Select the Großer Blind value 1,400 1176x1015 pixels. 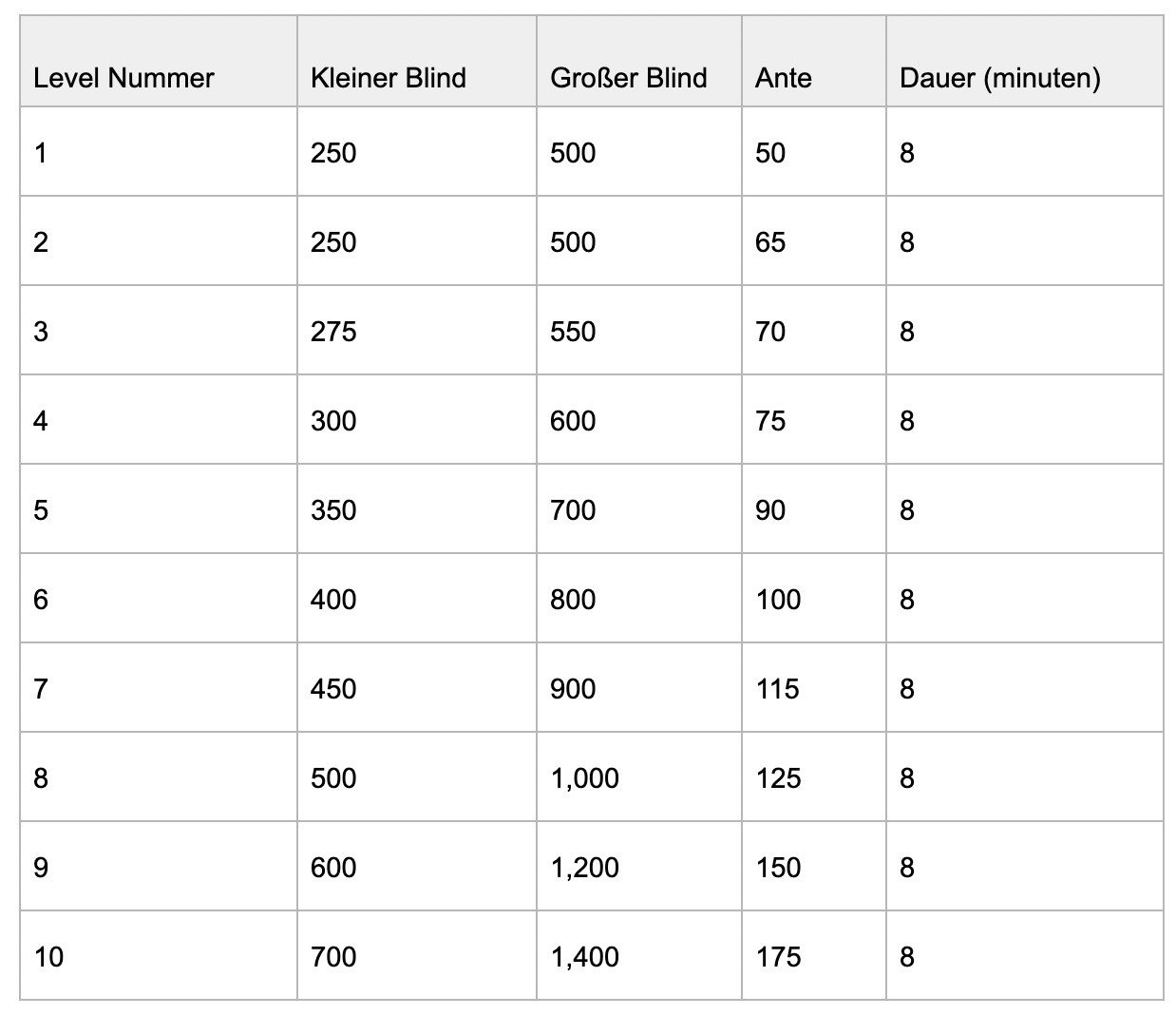point(584,957)
